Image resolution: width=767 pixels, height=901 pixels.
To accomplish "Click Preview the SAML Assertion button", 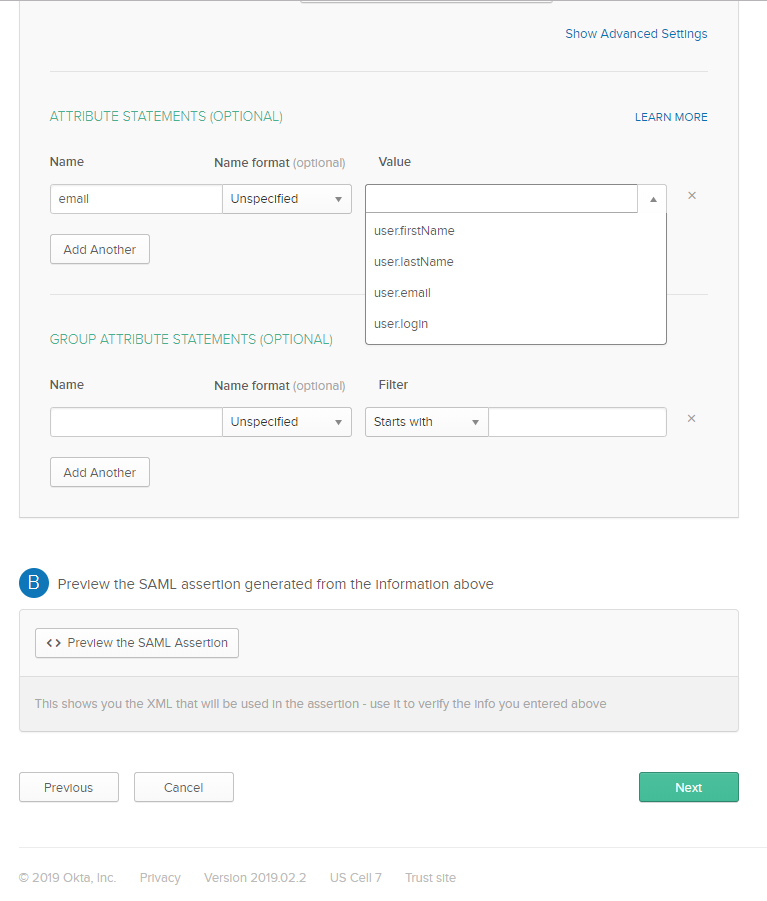I will (137, 643).
